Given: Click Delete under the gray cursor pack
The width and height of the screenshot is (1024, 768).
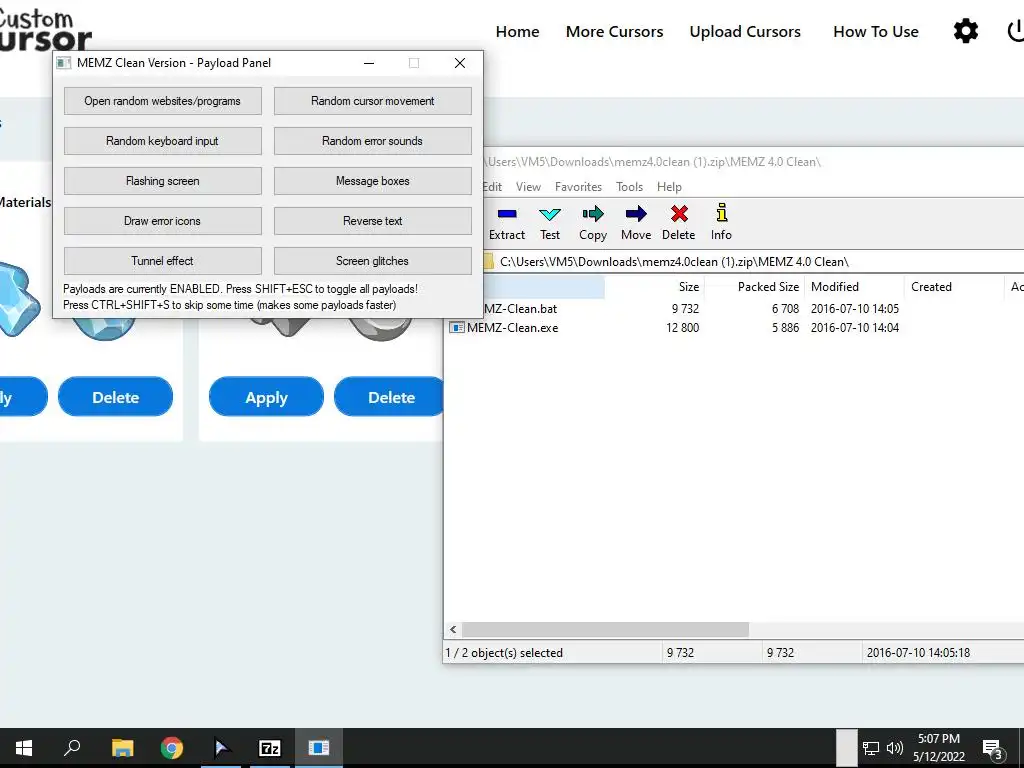Looking at the screenshot, I should 391,396.
